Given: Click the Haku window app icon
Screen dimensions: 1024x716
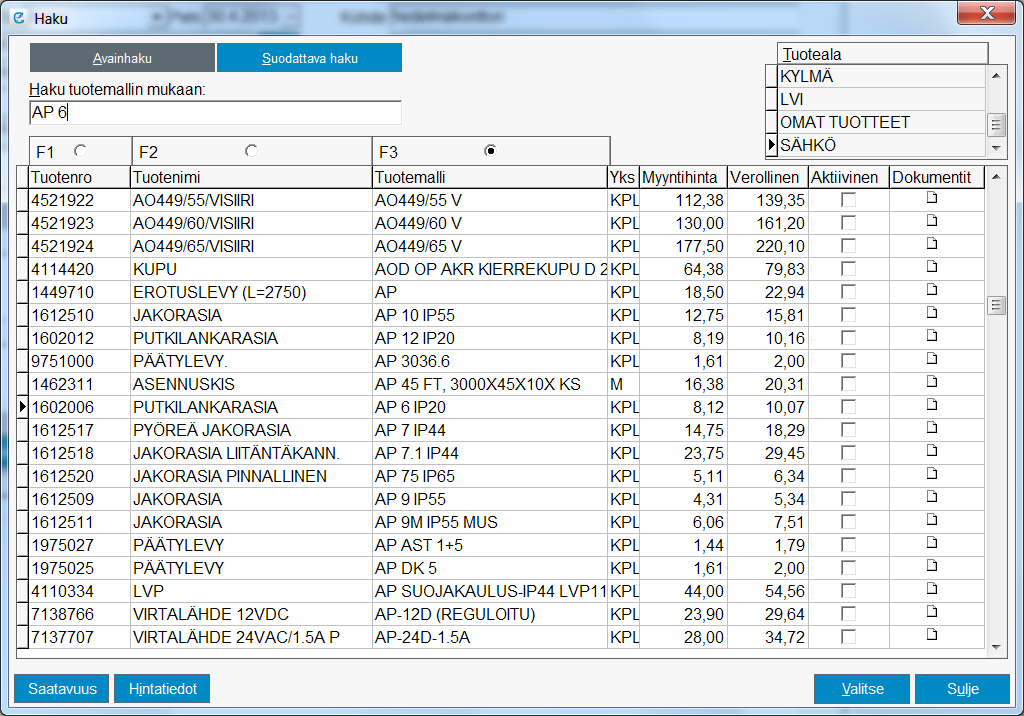Looking at the screenshot, I should [x=19, y=18].
